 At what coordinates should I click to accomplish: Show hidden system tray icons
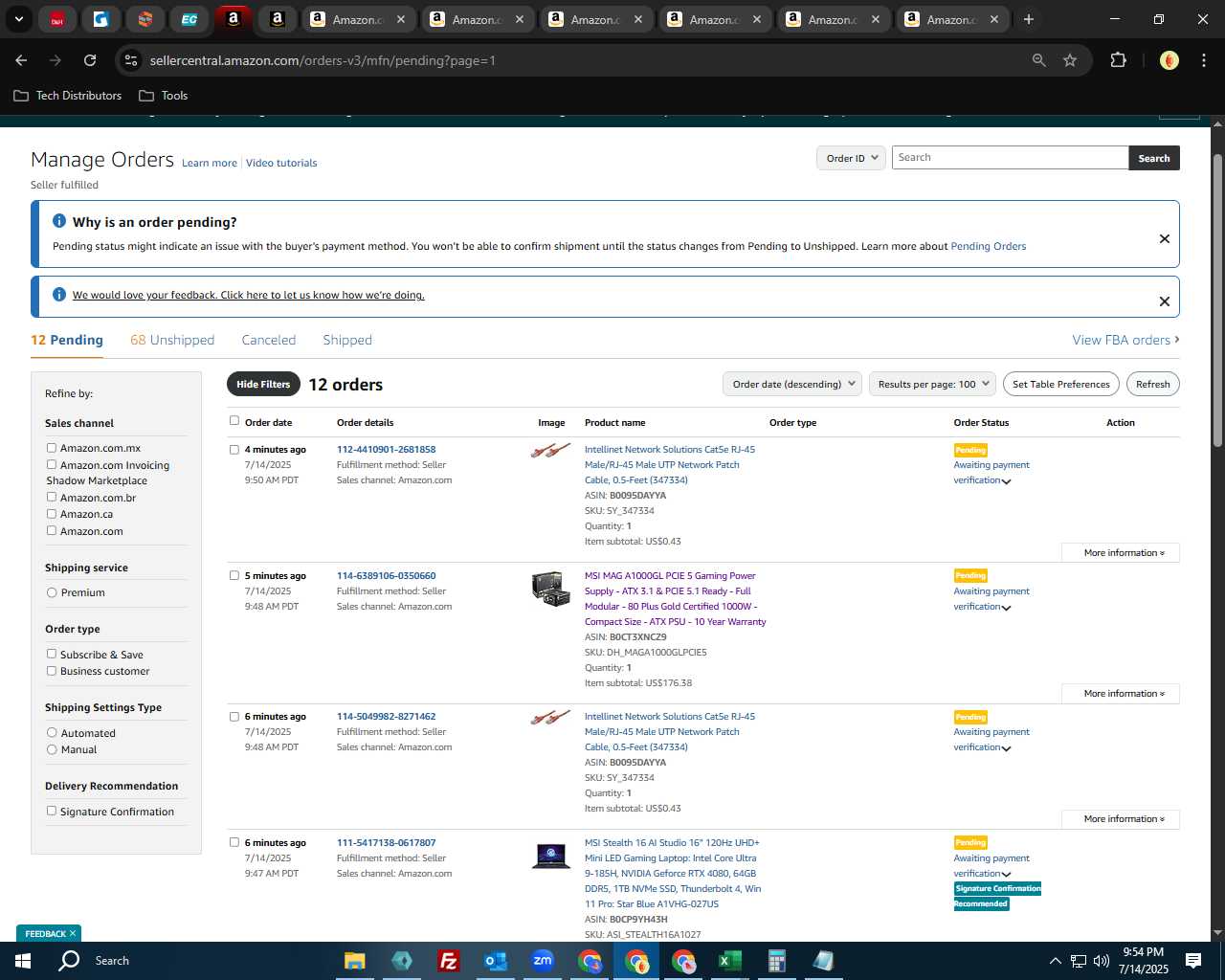point(1055,961)
